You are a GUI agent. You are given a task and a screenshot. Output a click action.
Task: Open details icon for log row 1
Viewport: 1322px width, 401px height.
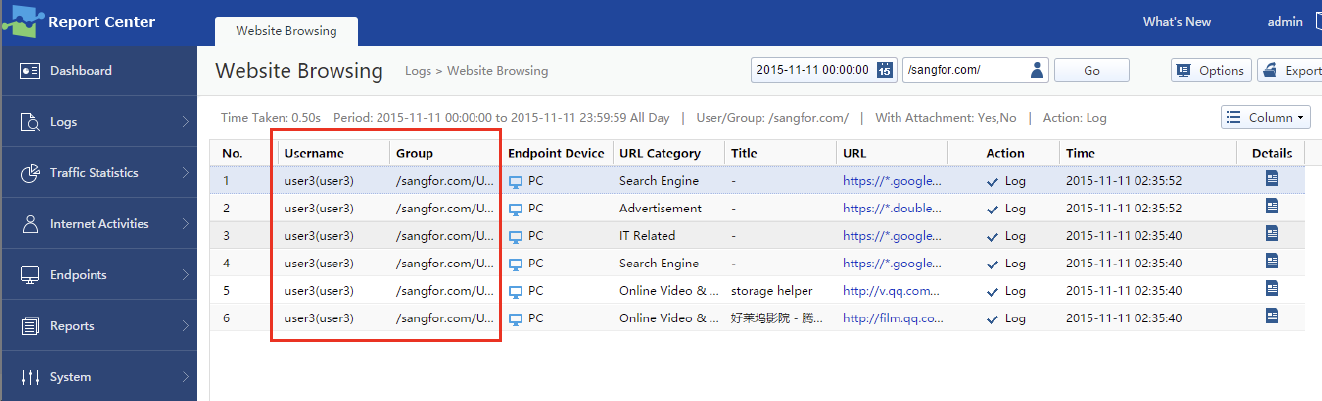pos(1272,180)
